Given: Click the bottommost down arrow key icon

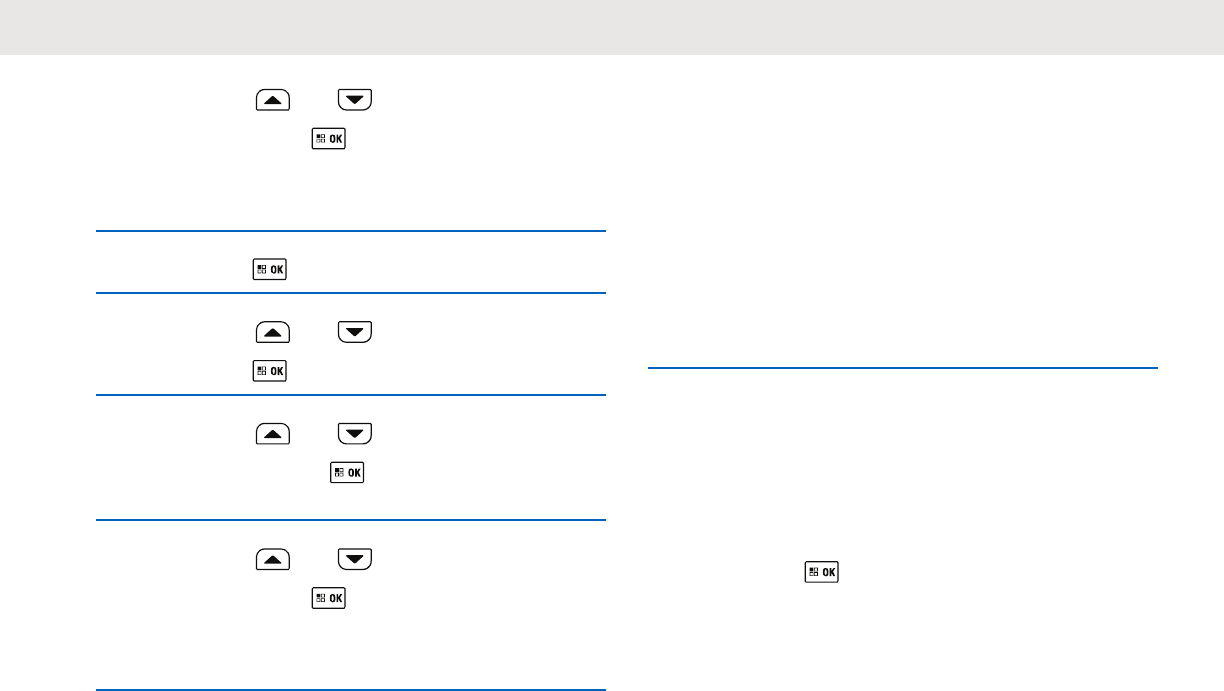Looking at the screenshot, I should (x=354, y=560).
